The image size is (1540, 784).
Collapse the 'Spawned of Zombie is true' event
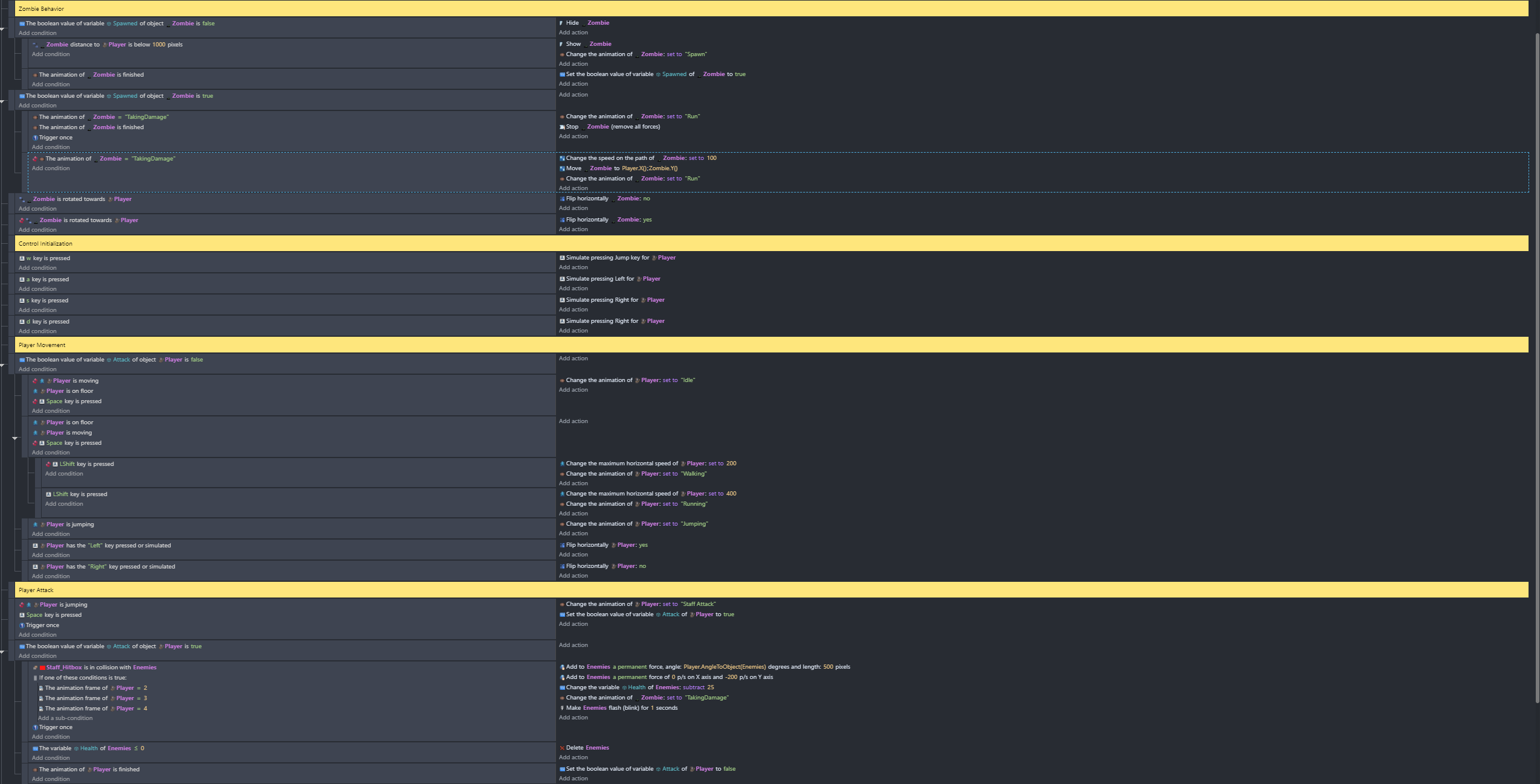(x=3, y=101)
